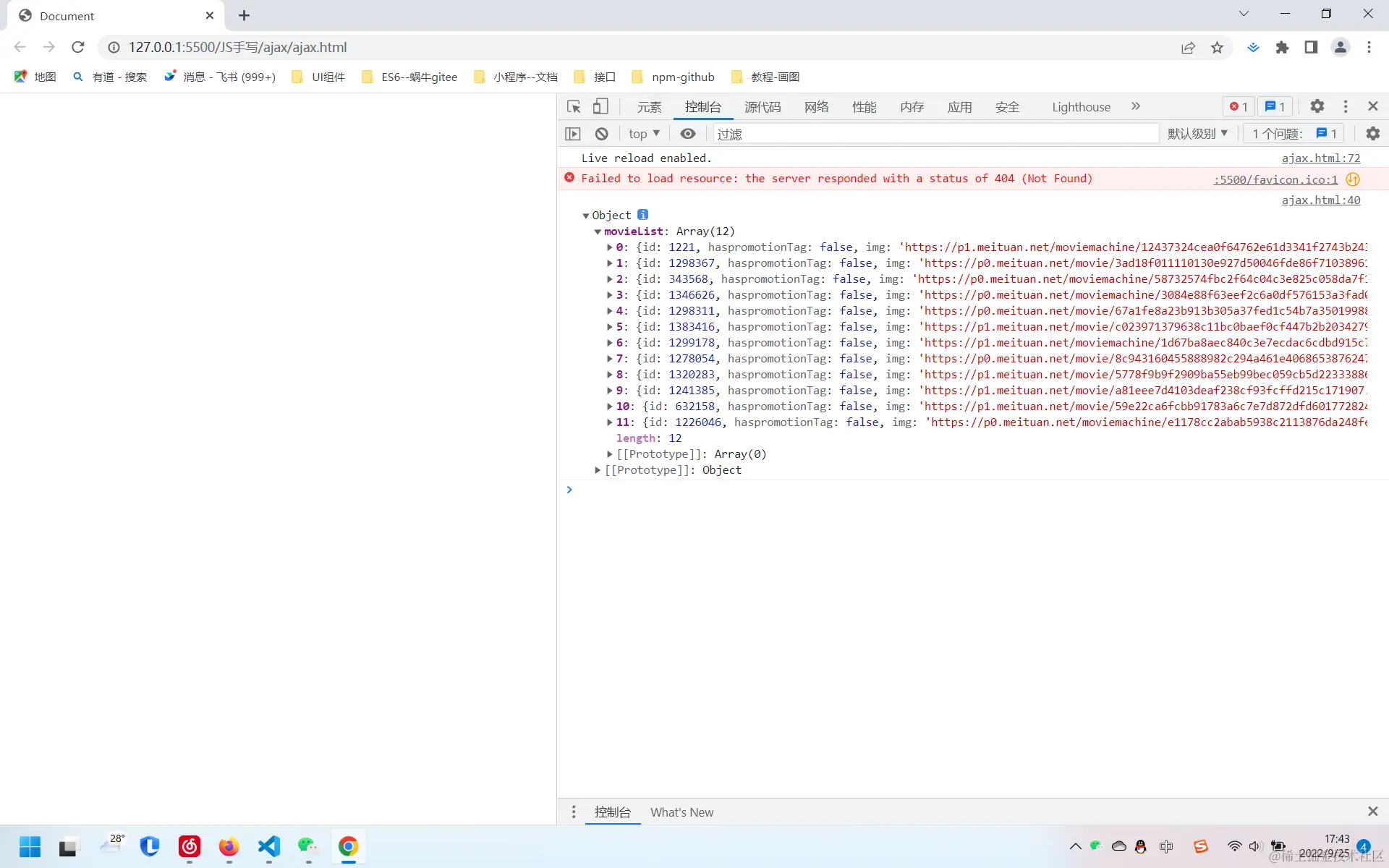The width and height of the screenshot is (1389, 868).
Task: Click the red error count badge
Action: click(1239, 107)
